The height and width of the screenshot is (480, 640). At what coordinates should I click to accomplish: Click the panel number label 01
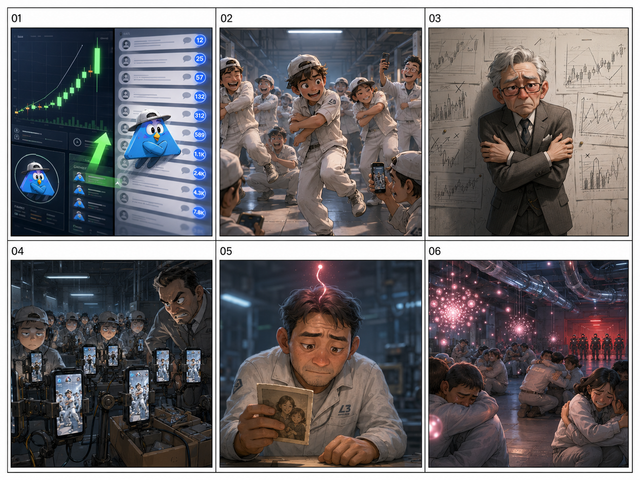16,18
